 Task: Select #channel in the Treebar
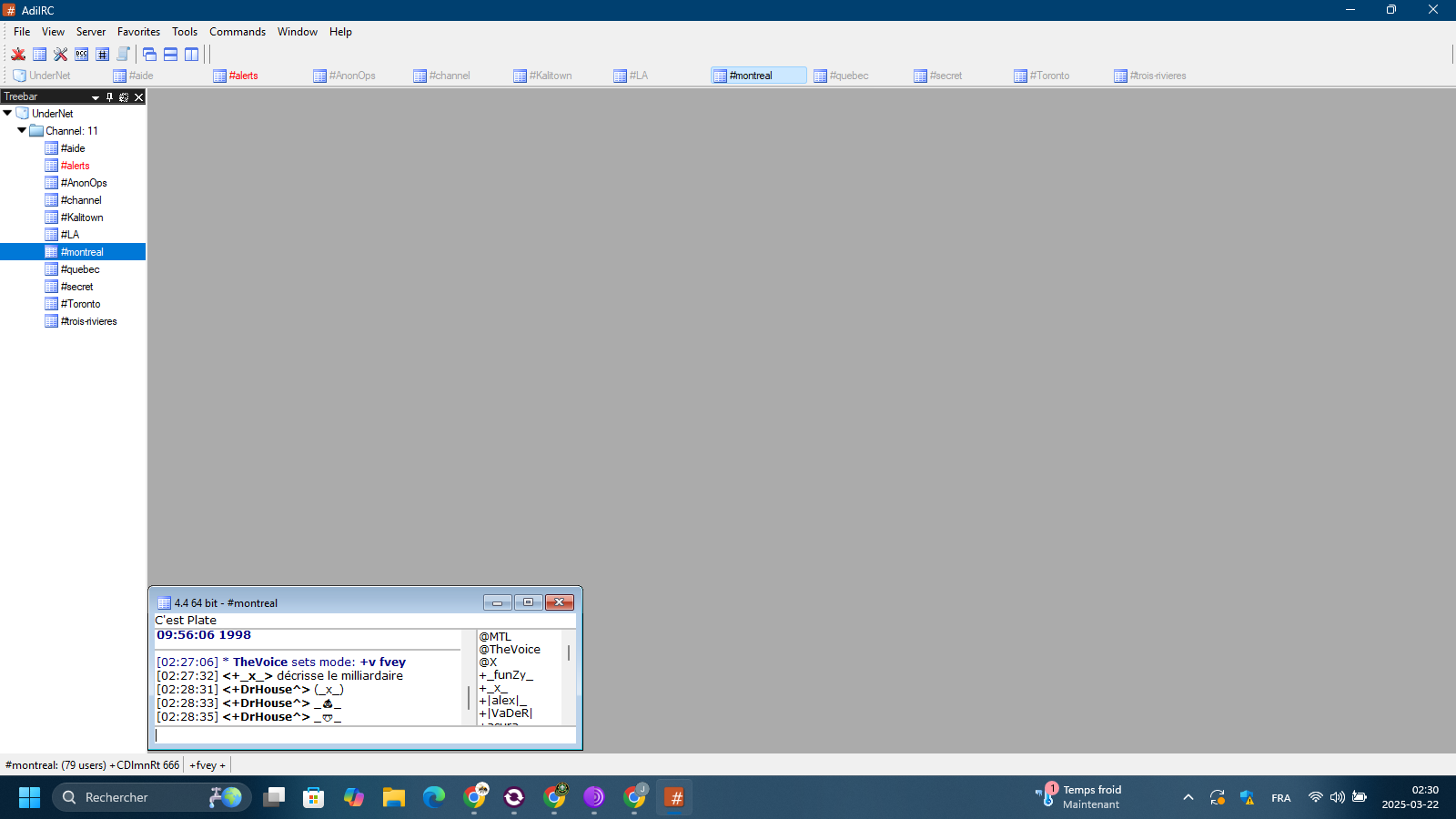pos(81,200)
